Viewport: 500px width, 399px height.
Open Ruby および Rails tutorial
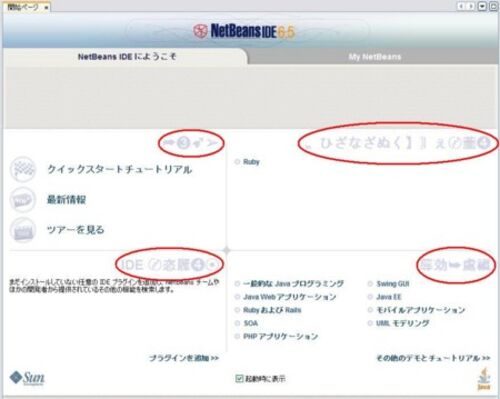272,310
